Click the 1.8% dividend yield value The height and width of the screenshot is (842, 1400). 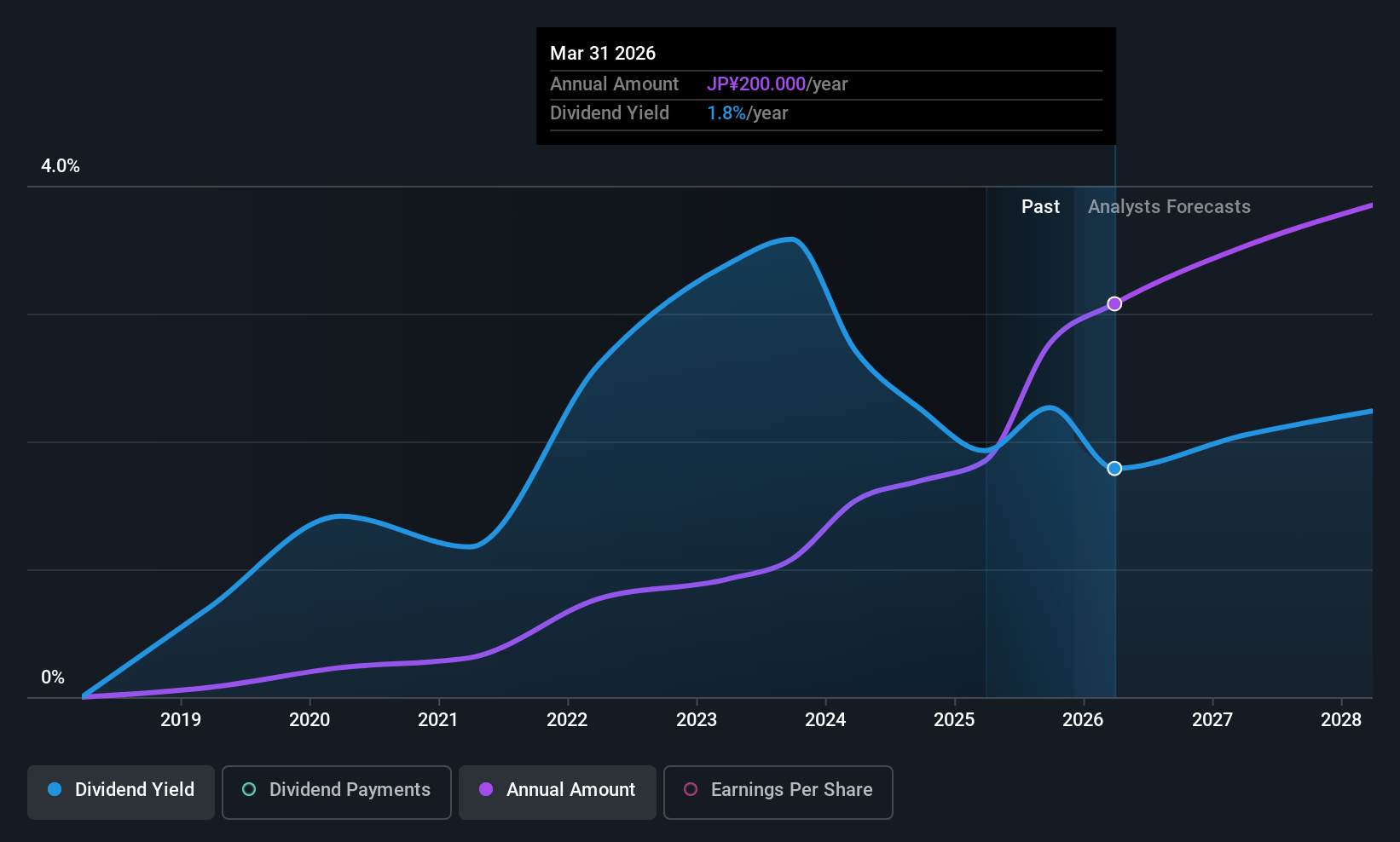click(x=726, y=113)
